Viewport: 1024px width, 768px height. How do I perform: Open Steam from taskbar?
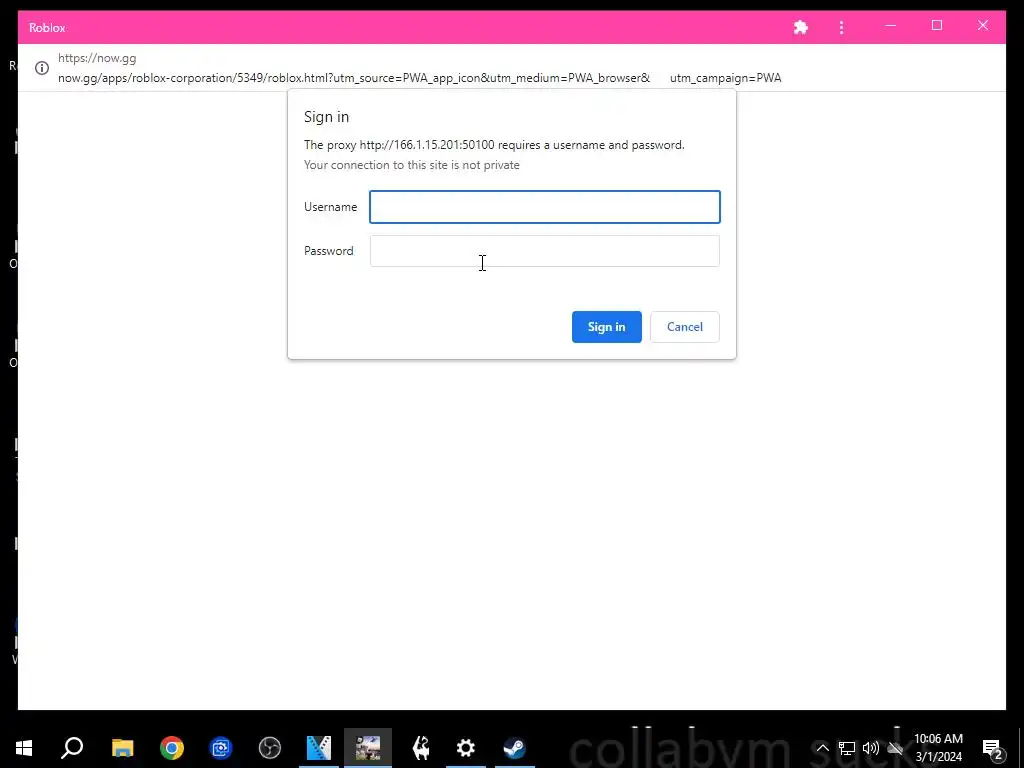click(515, 748)
